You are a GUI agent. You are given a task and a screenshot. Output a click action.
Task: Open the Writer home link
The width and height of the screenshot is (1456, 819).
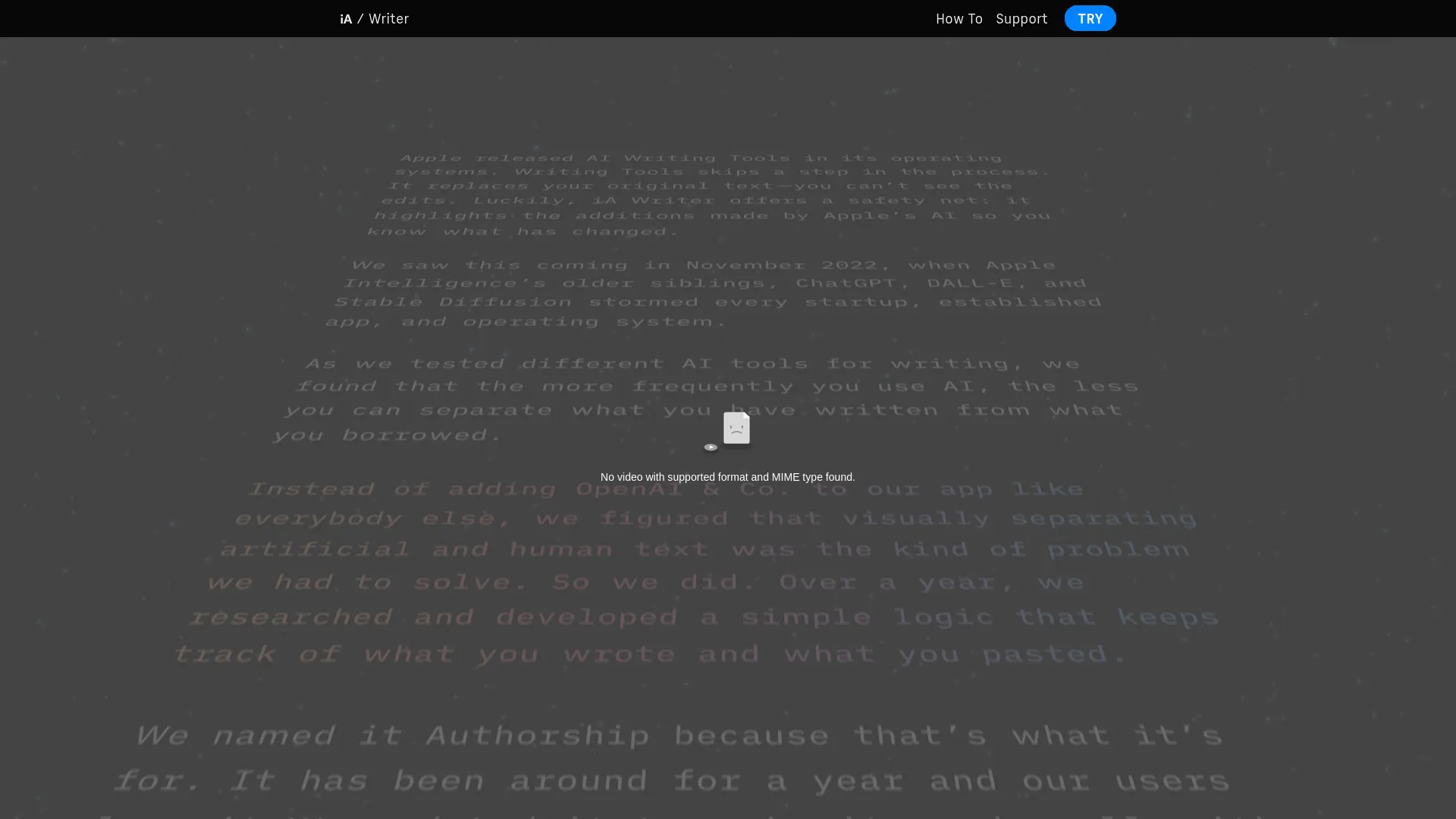[x=388, y=19]
